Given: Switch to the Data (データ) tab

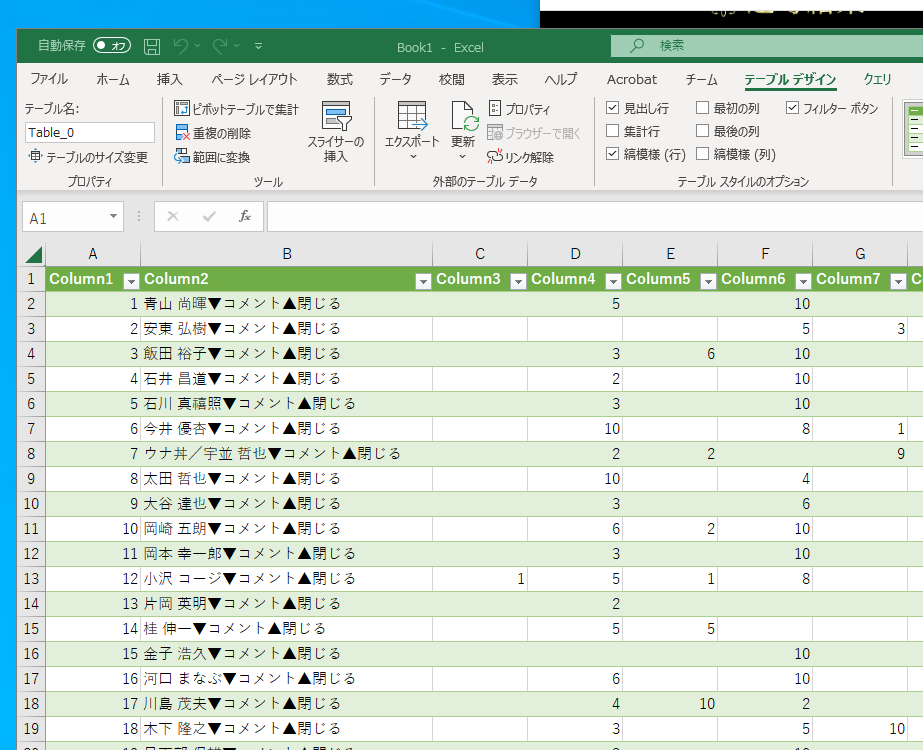Looking at the screenshot, I should click(395, 79).
